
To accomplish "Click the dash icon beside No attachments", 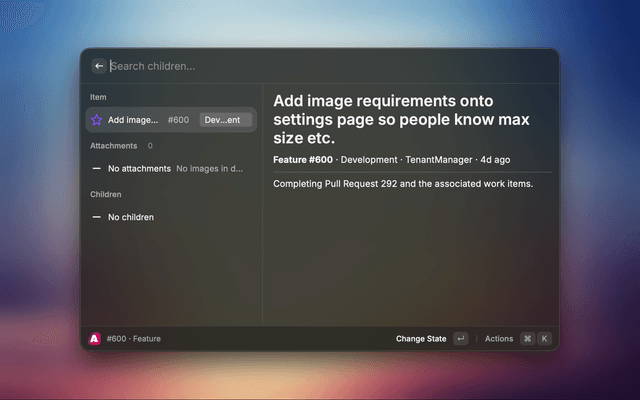I will click(97, 169).
